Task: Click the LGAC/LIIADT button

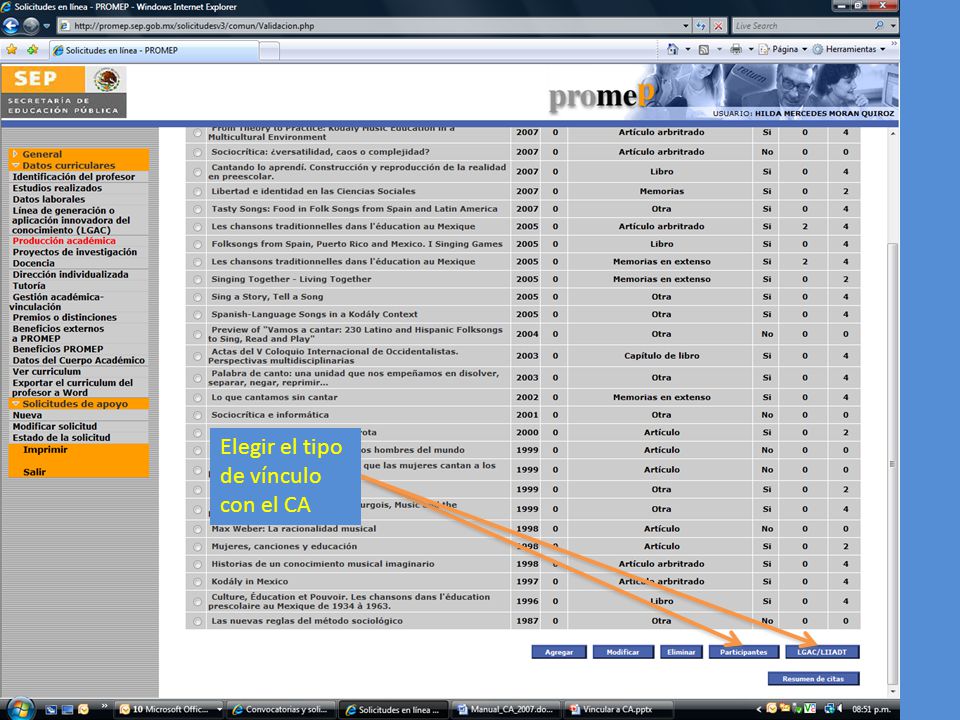Action: 822,652
